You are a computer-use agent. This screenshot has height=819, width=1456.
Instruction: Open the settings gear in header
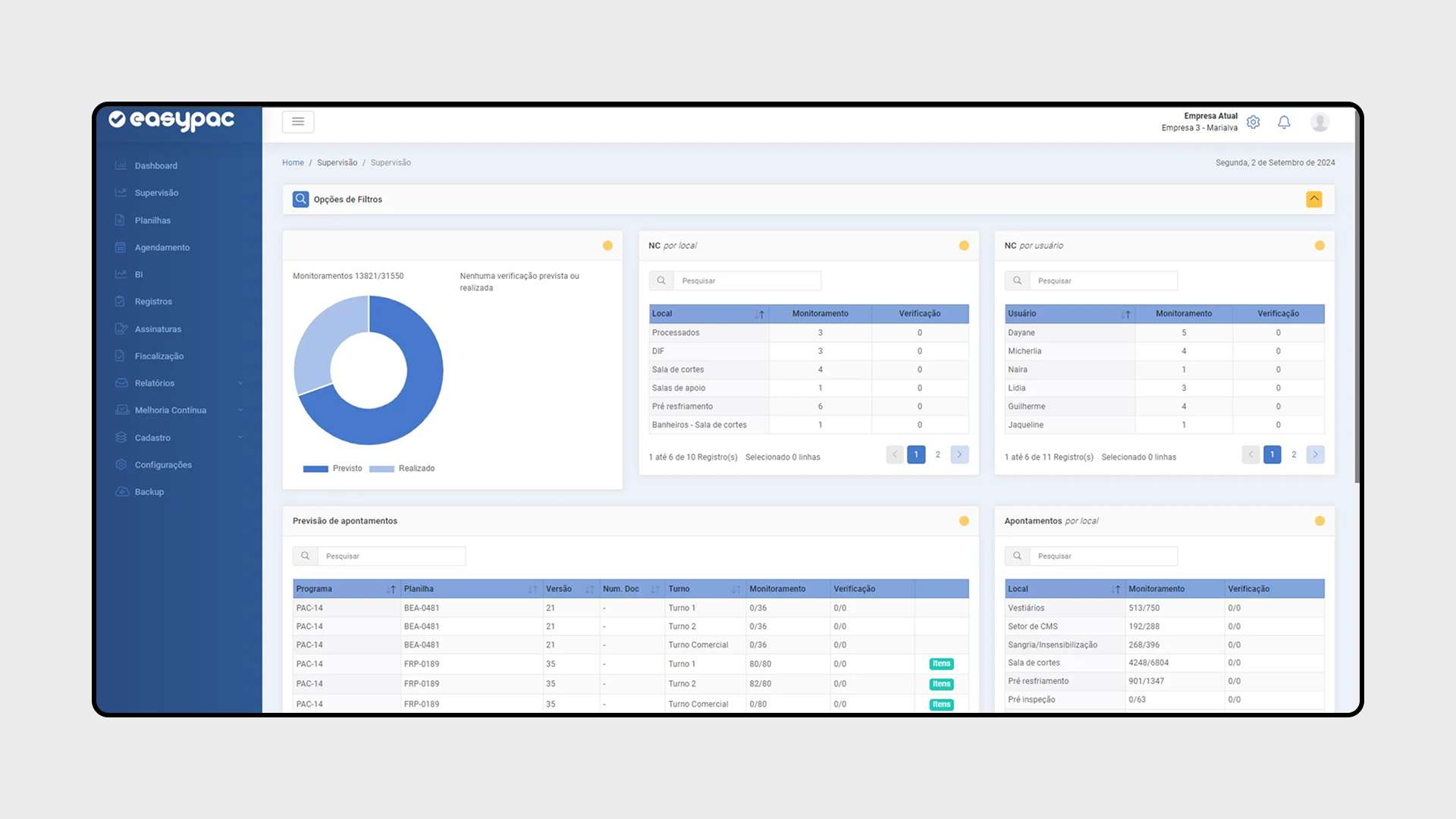(x=1253, y=122)
